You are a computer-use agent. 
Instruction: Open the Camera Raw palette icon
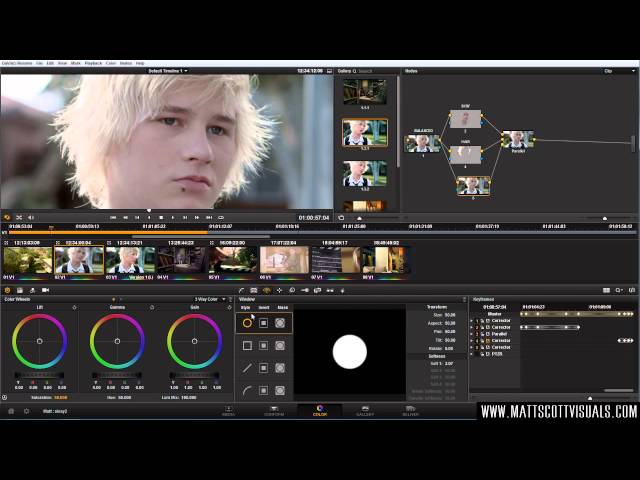[x=45, y=290]
